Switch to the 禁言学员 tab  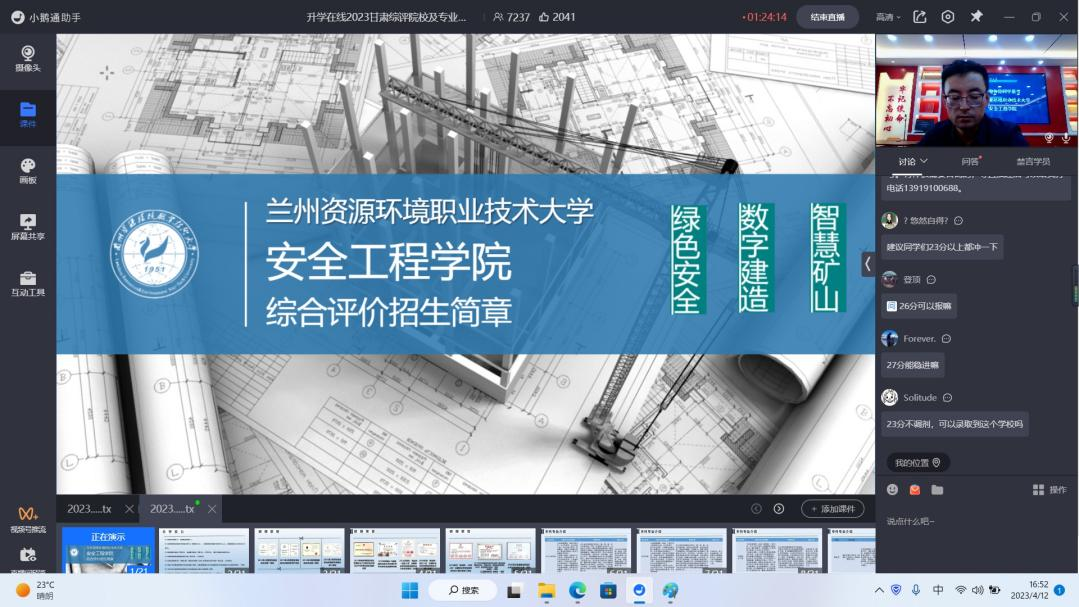pos(1033,161)
